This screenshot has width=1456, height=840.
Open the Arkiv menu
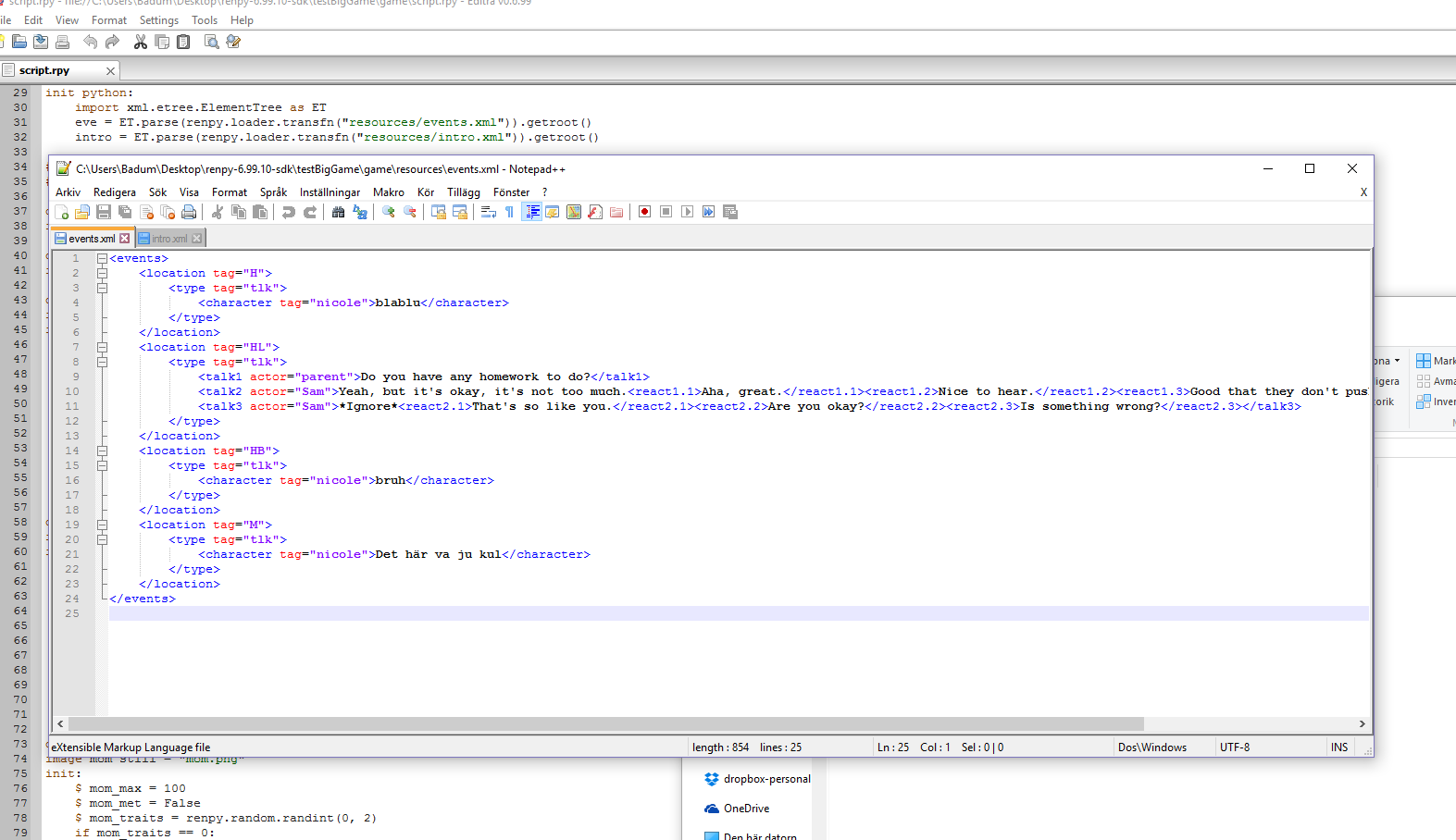click(x=68, y=192)
